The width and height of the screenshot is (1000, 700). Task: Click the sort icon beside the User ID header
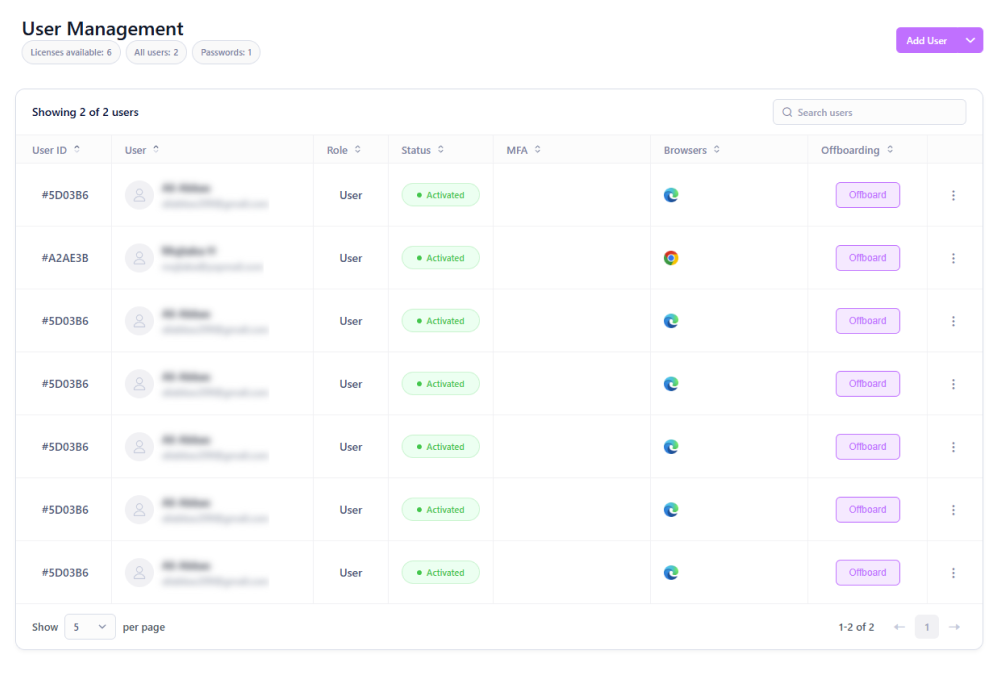pos(77,150)
